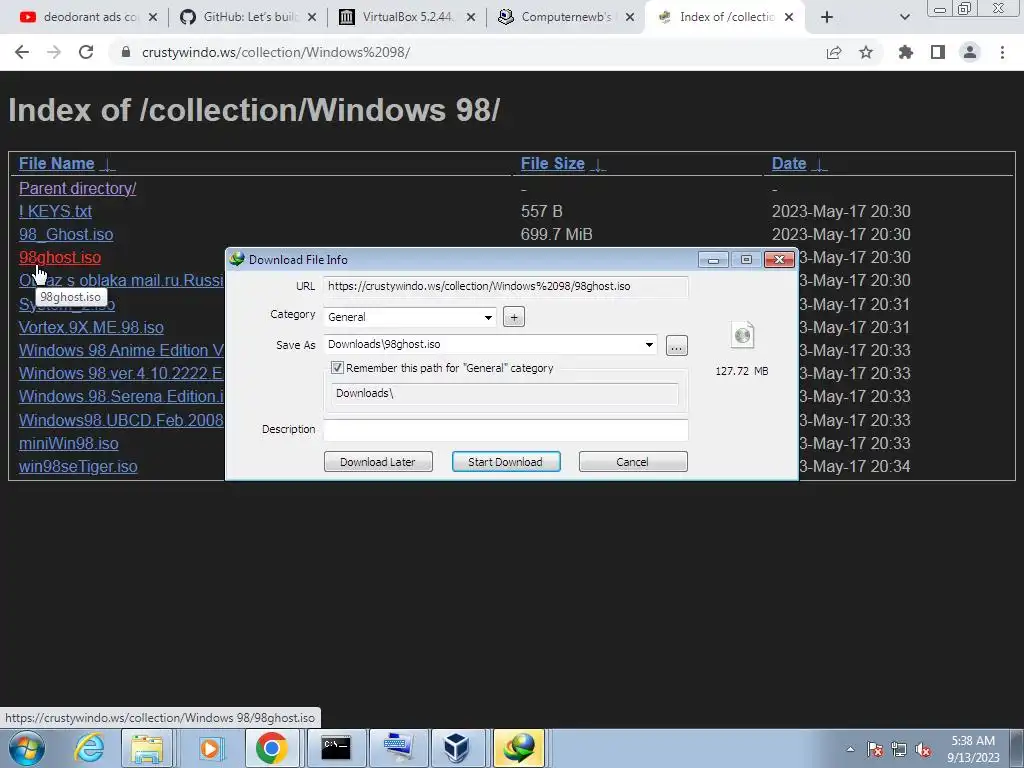Toggle Remember this path for General checkbox
1024x768 pixels.
pos(337,368)
